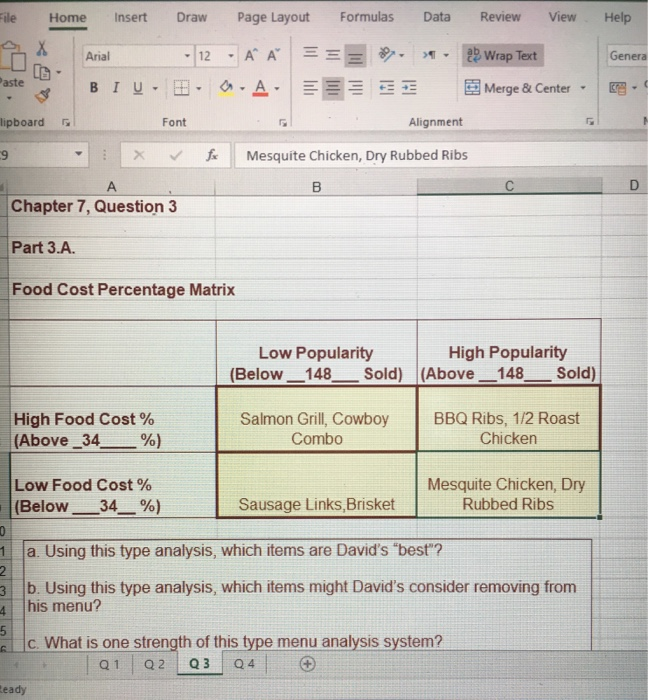Open the Copy options dropdown arrow
Image resolution: width=648 pixels, height=700 pixels.
(58, 72)
